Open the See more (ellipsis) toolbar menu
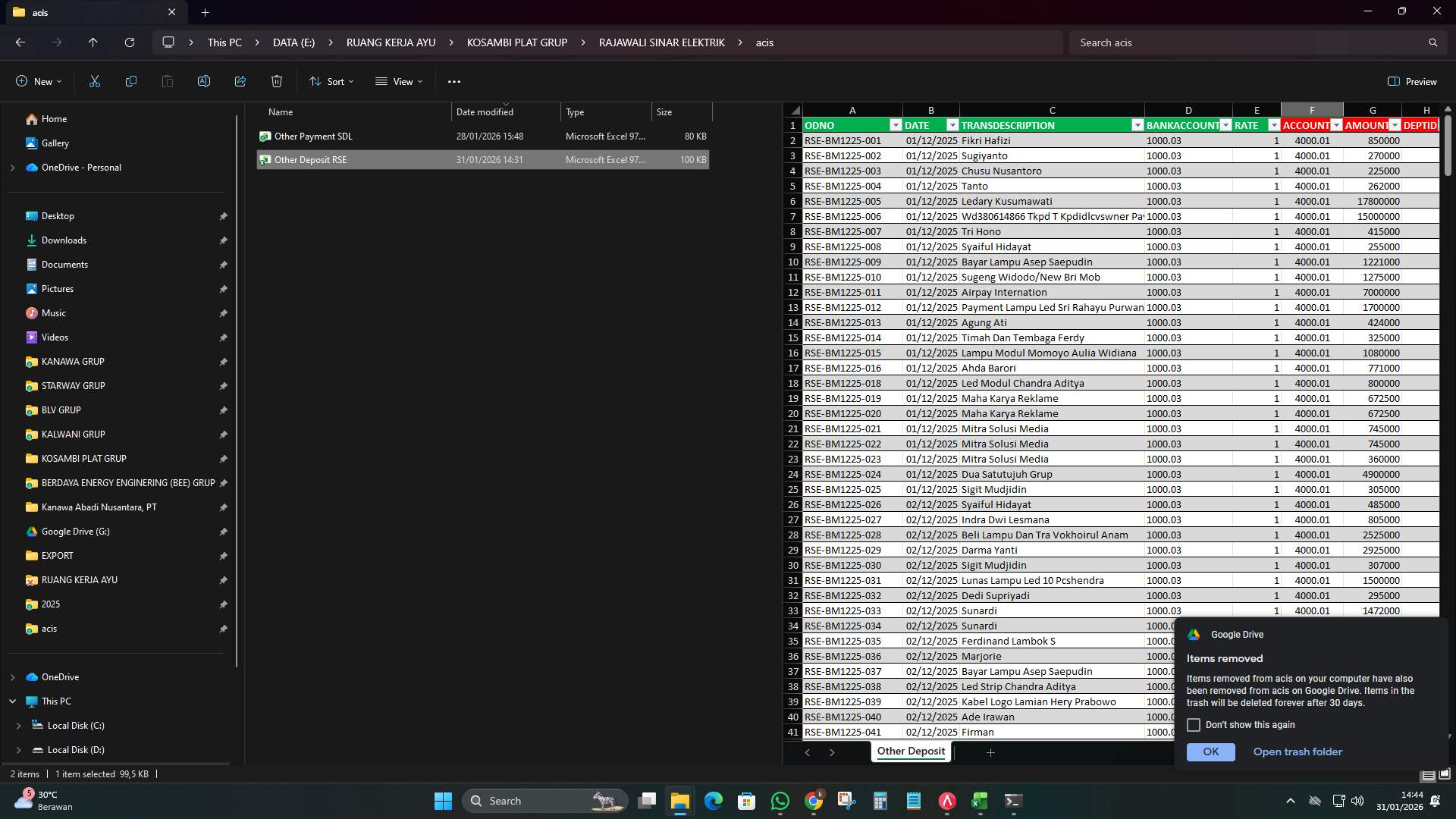1456x819 pixels. [x=454, y=81]
